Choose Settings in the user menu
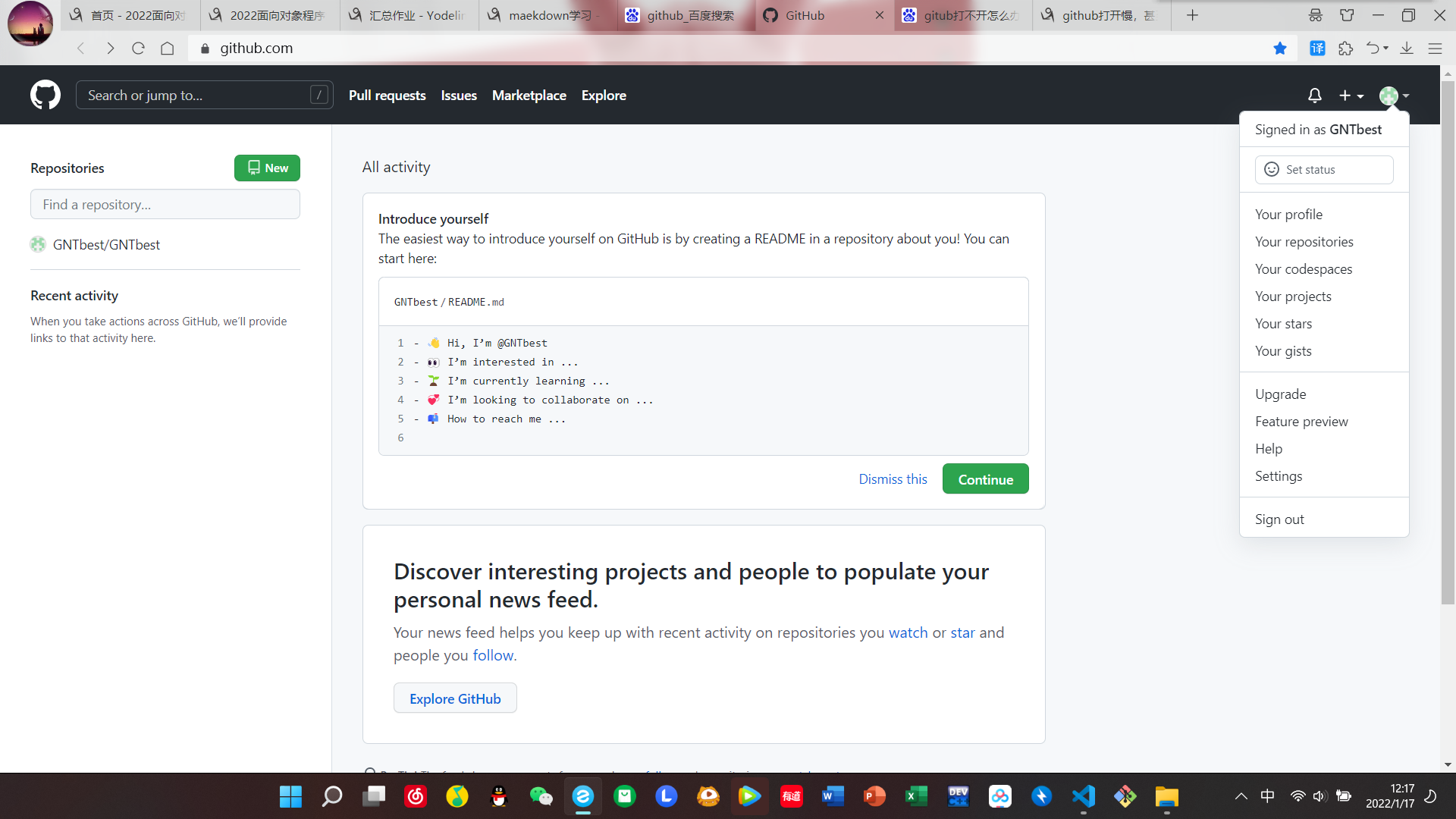Viewport: 1456px width, 819px height. pos(1278,476)
